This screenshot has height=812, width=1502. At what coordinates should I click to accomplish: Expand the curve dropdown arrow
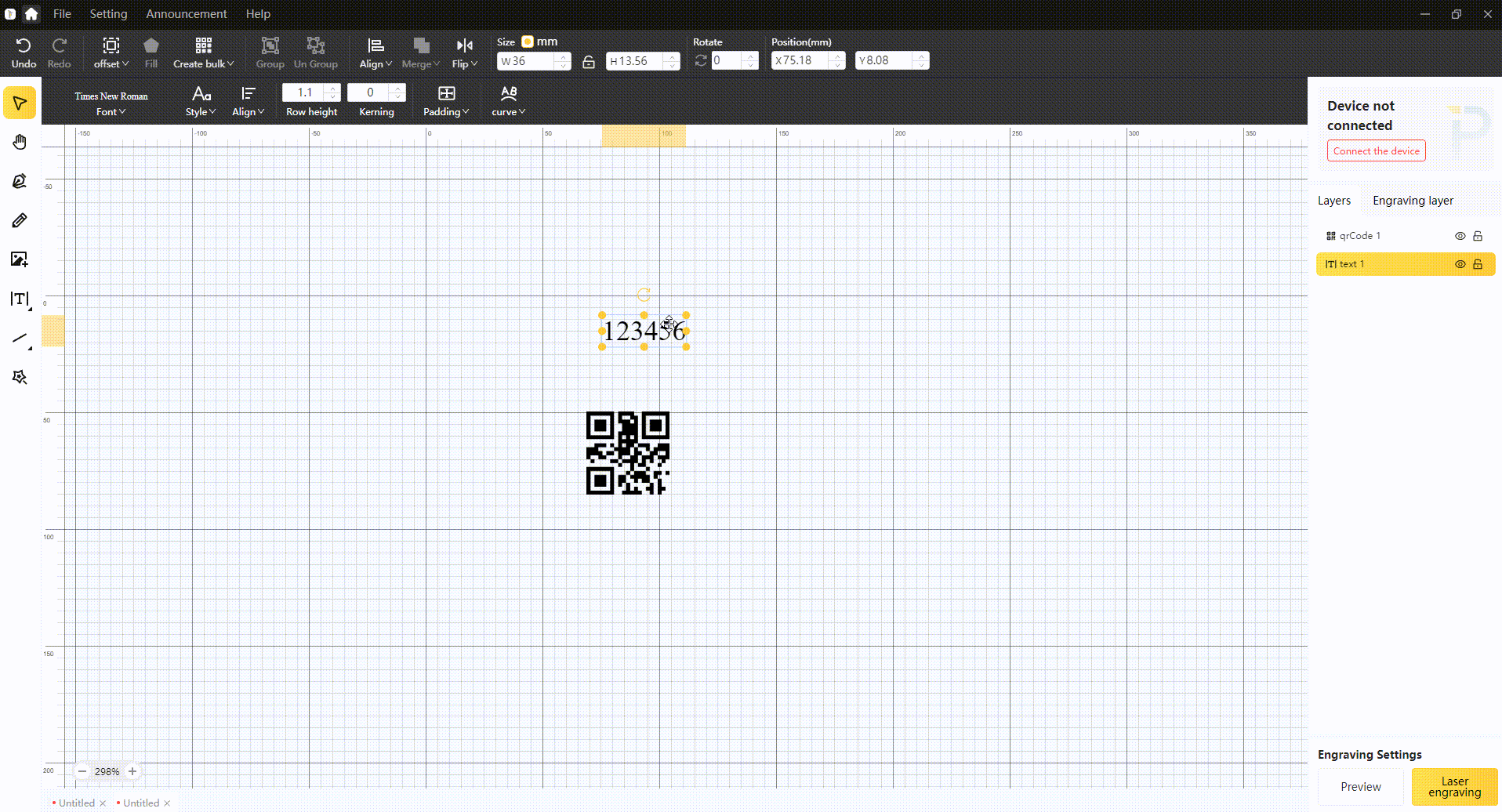click(x=522, y=112)
